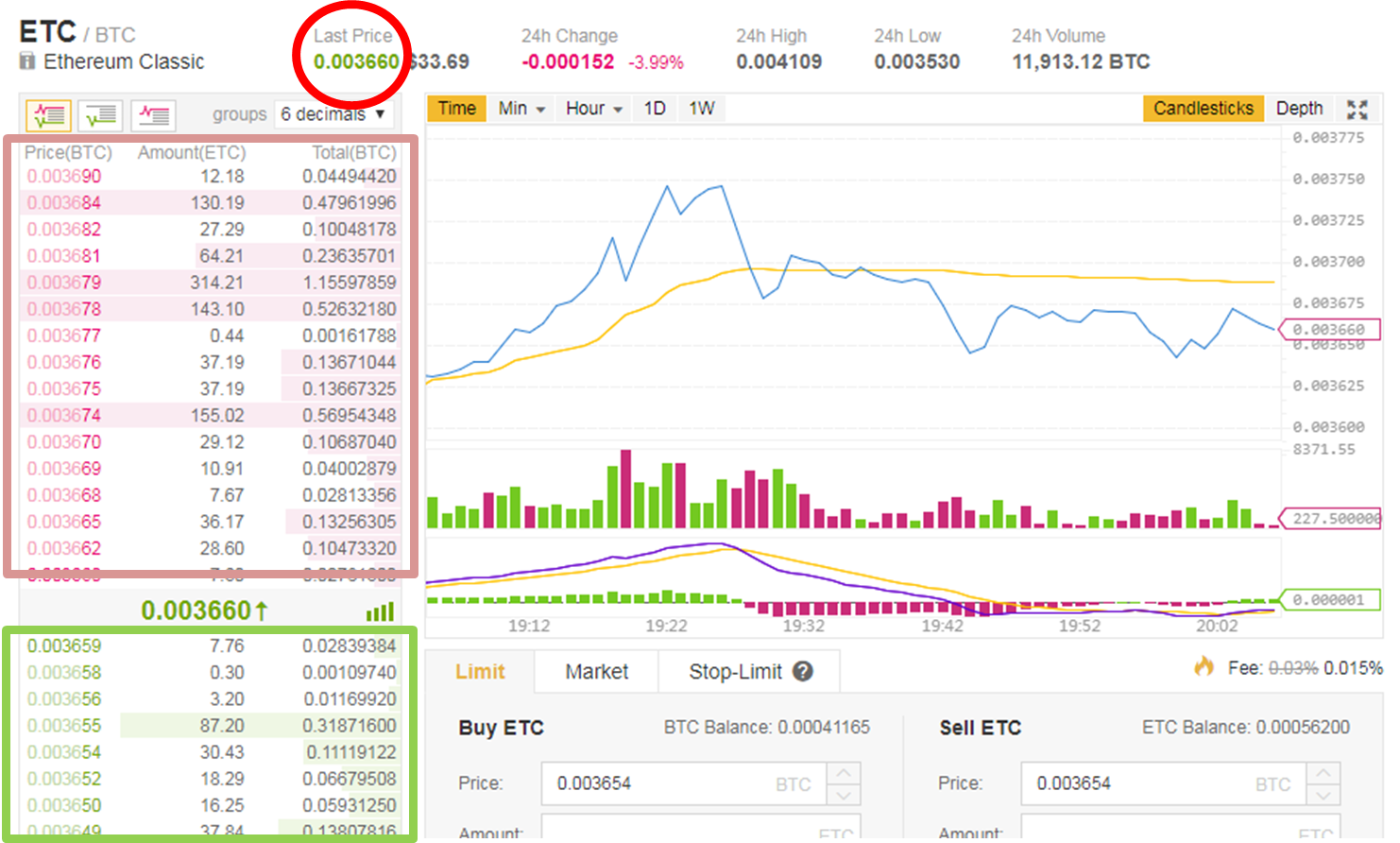Click the fee flame icon

1204,666
